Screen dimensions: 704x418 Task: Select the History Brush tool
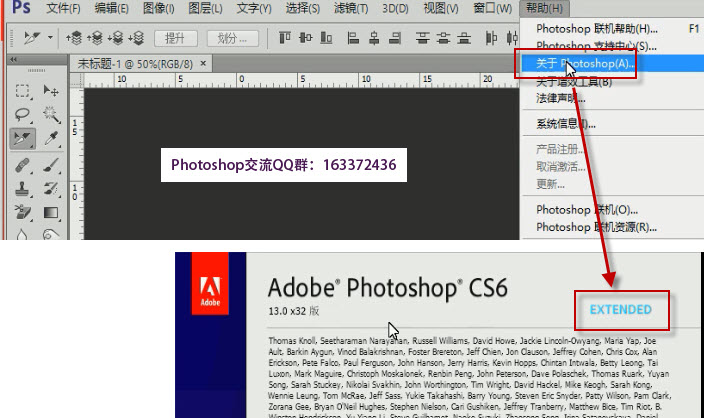coord(51,189)
